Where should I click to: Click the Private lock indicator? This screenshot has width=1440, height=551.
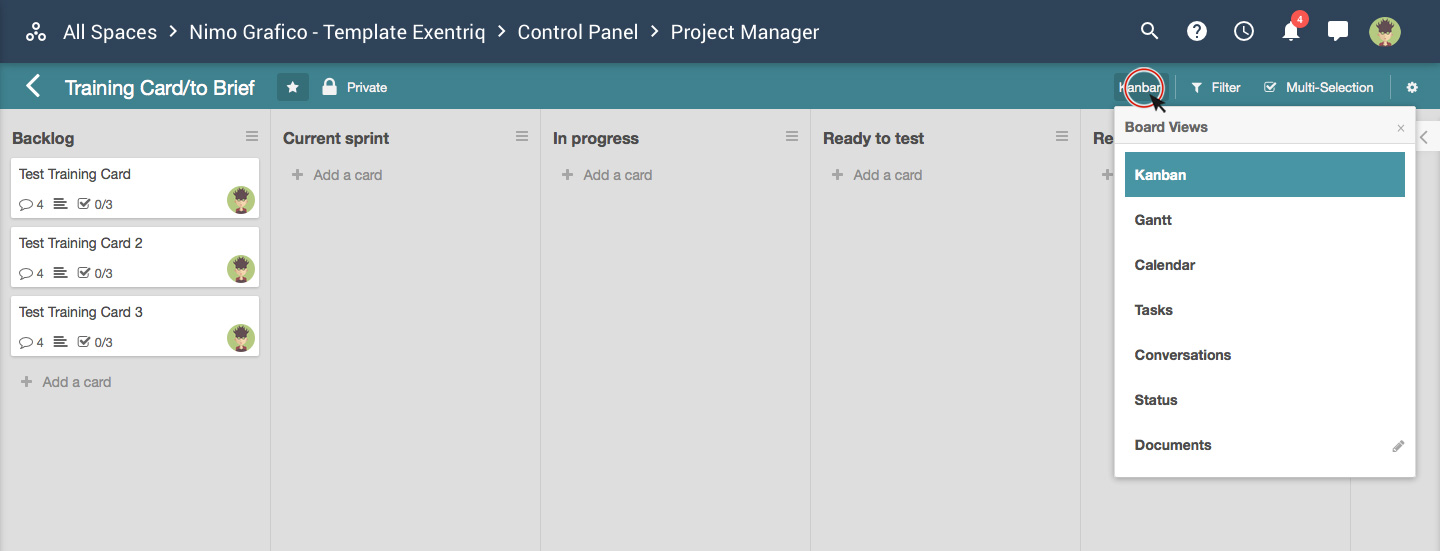[354, 88]
